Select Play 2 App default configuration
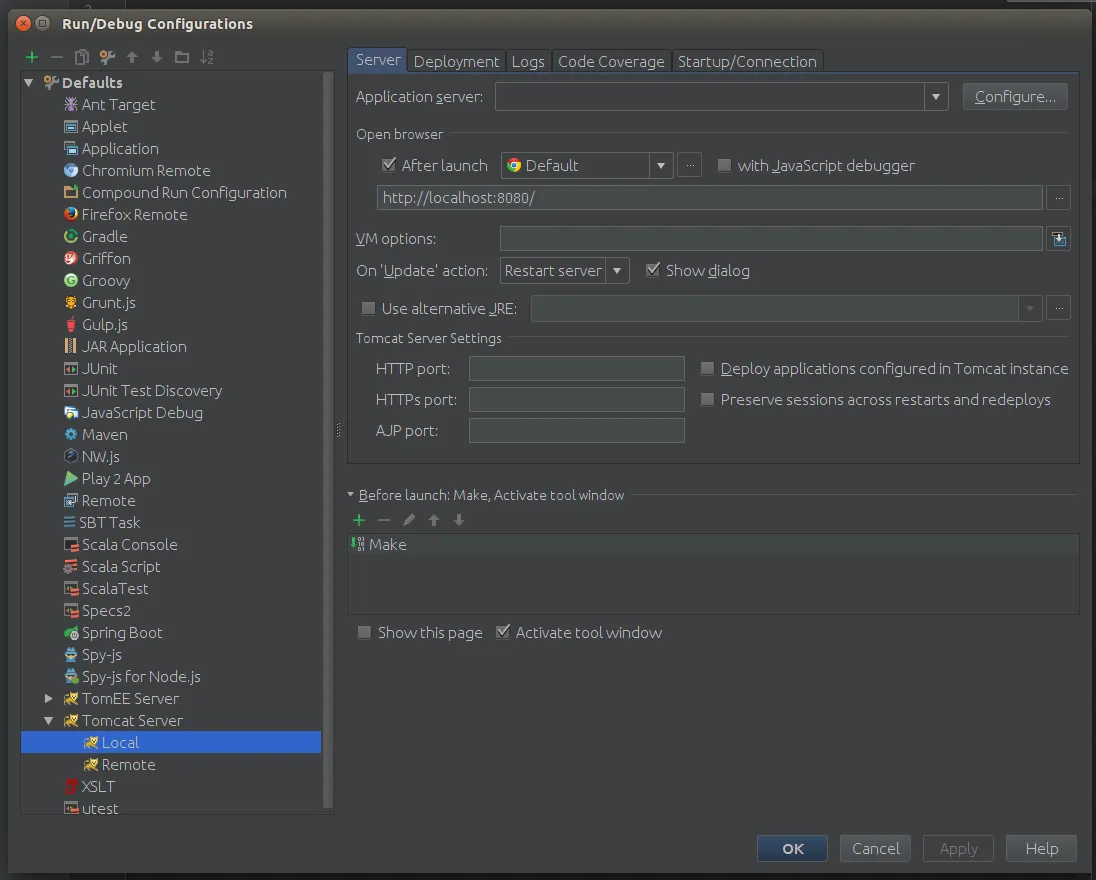The height and width of the screenshot is (880, 1096). 115,479
